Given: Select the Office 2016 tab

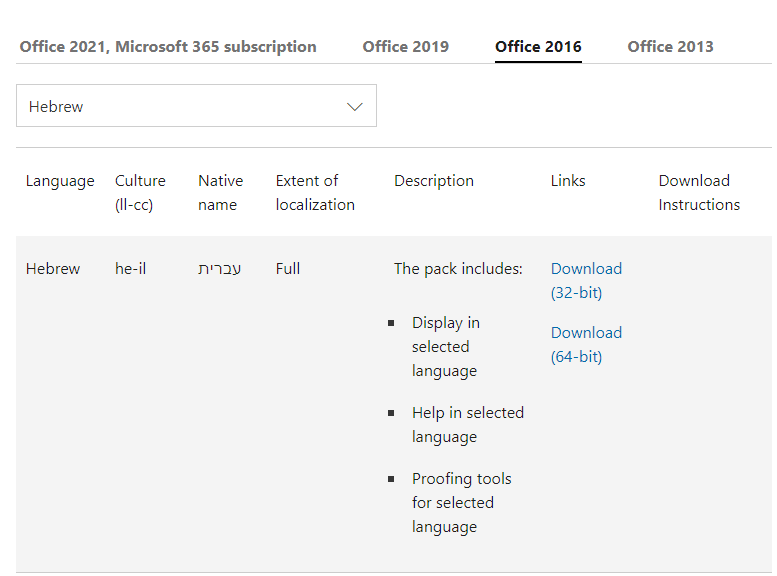Looking at the screenshot, I should (538, 46).
